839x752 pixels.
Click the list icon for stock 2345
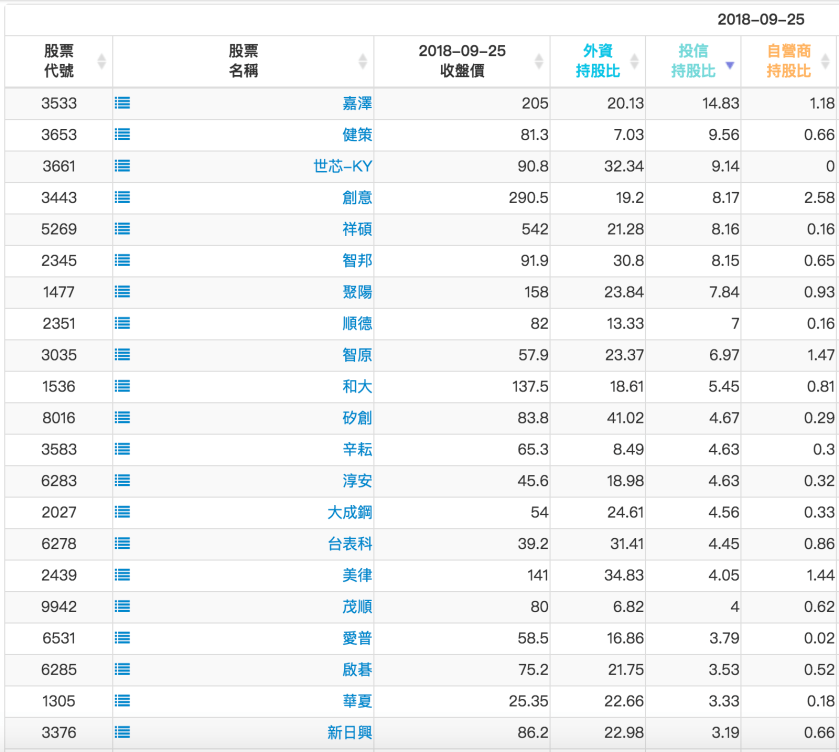click(x=122, y=260)
